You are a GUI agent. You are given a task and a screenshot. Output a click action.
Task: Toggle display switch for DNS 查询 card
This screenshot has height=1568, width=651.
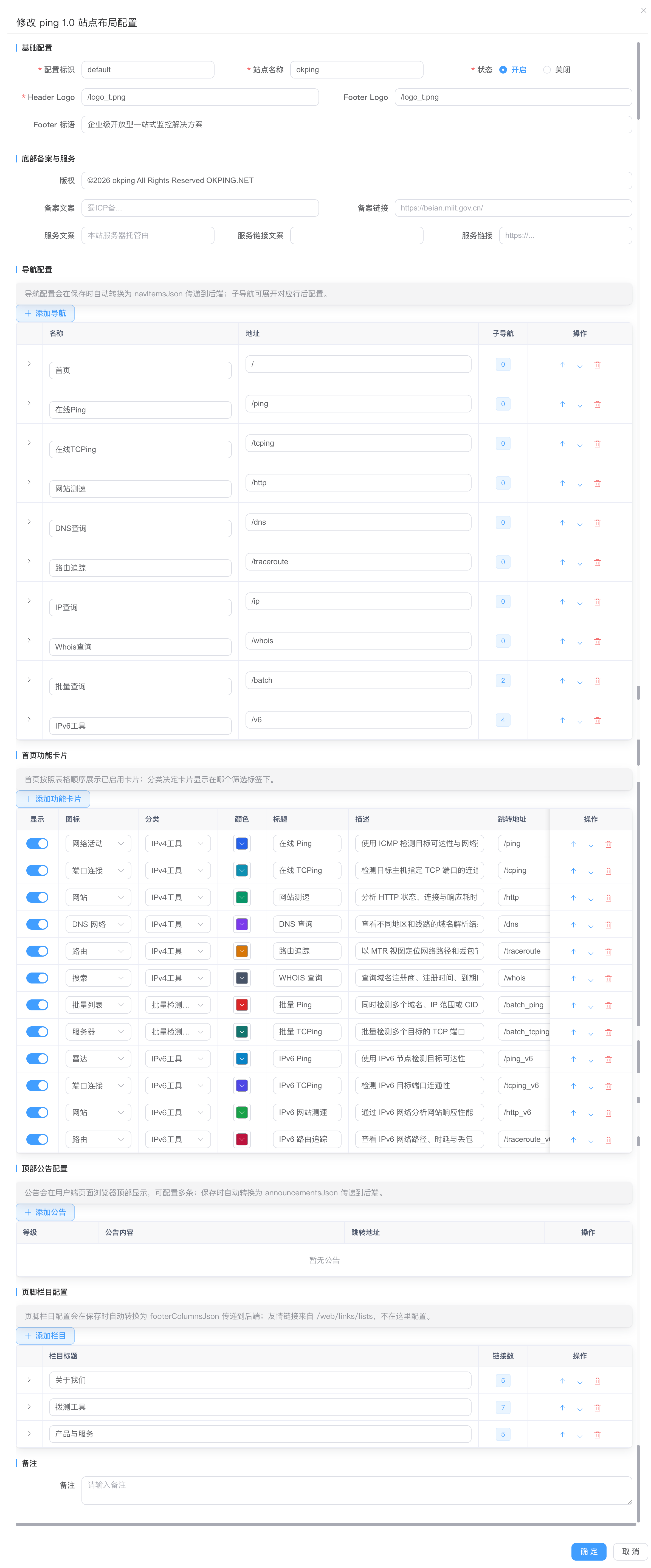click(37, 924)
